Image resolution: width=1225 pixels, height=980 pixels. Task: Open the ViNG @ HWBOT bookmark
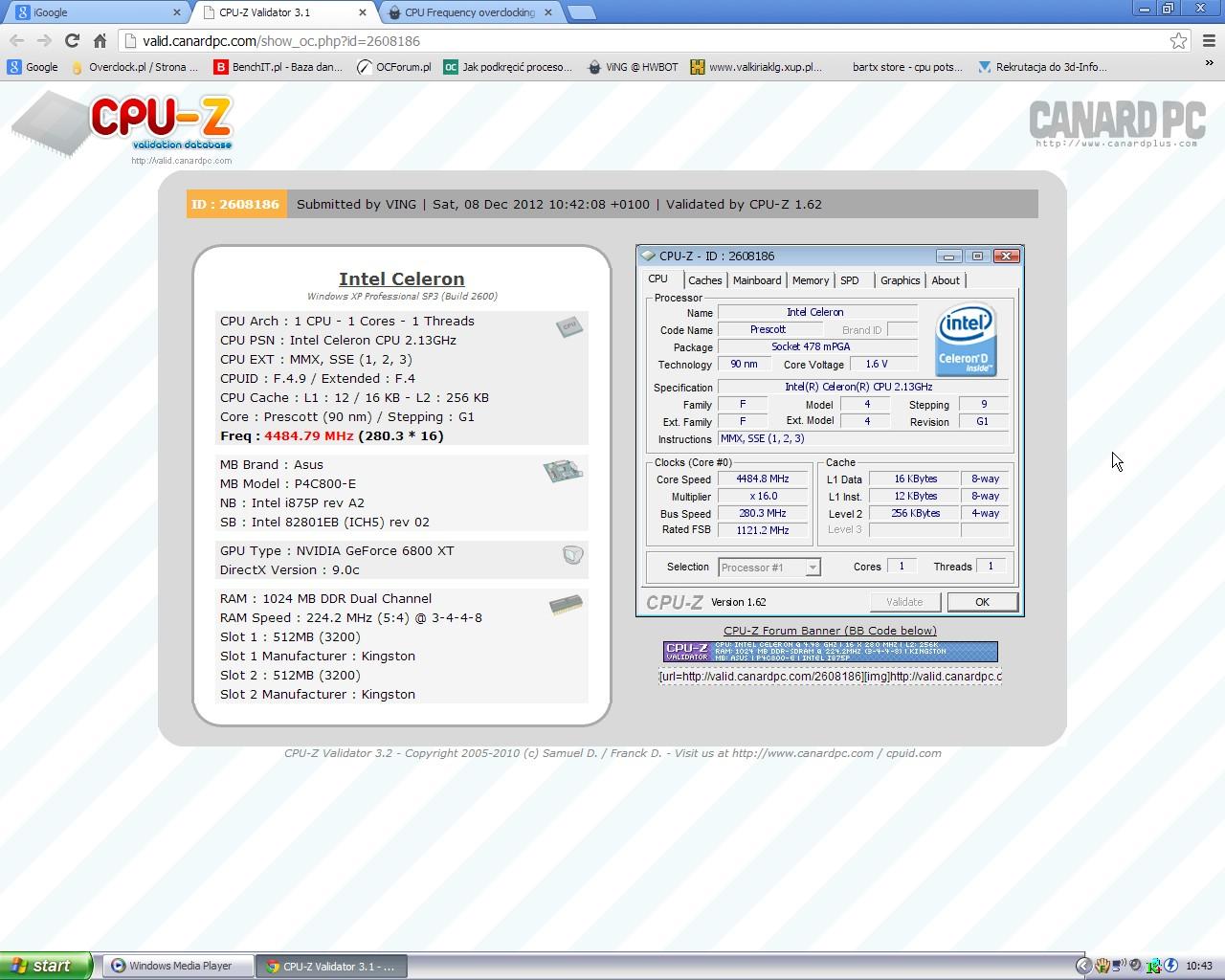[633, 67]
